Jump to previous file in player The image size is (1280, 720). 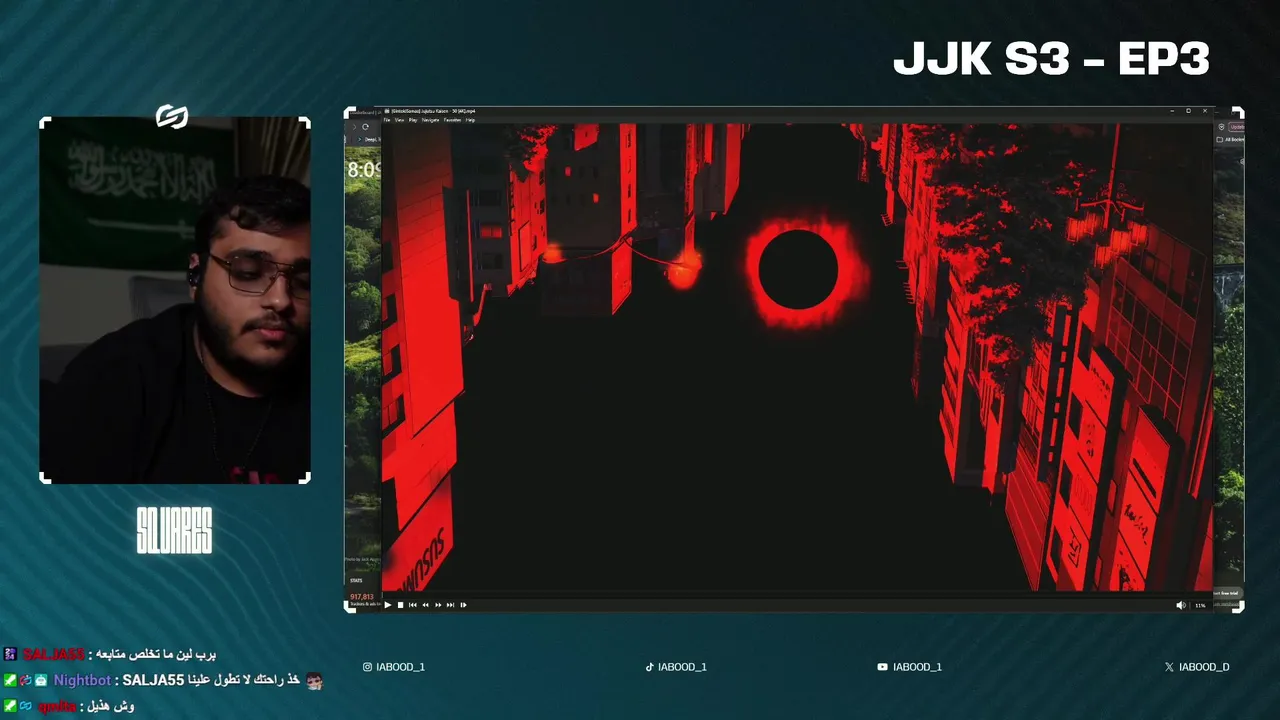[x=413, y=605]
